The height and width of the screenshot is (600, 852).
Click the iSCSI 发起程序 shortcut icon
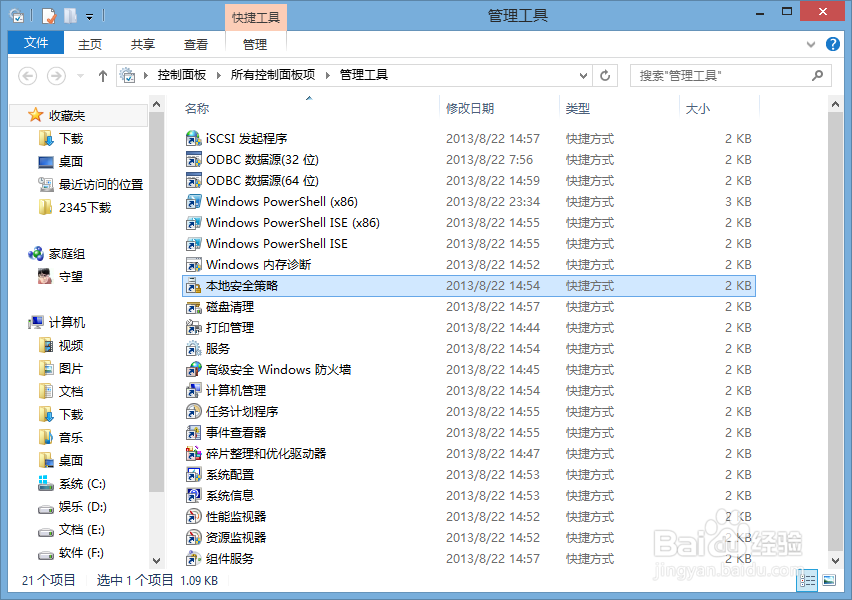point(193,139)
